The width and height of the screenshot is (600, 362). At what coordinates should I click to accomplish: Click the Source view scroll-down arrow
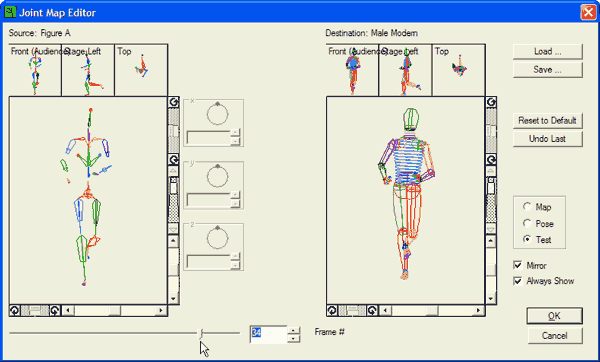174,298
